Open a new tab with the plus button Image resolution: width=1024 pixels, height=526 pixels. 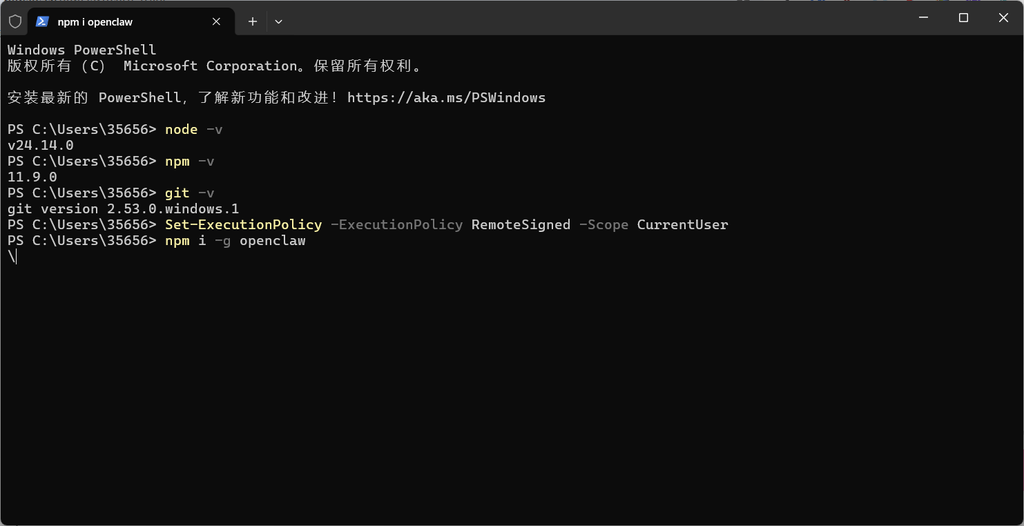coord(252,21)
